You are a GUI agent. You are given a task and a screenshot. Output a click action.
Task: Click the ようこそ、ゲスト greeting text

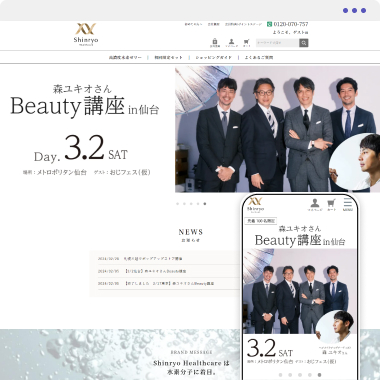click(x=290, y=32)
